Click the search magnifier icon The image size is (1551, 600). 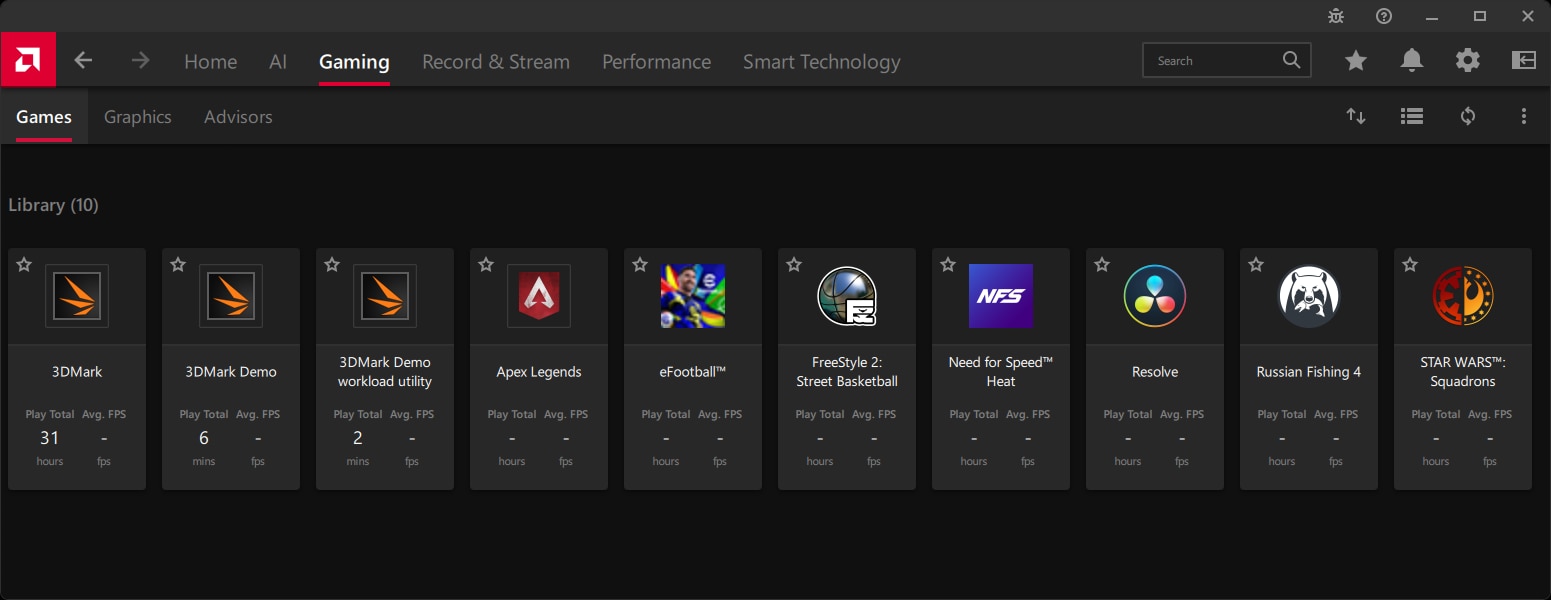click(x=1292, y=60)
